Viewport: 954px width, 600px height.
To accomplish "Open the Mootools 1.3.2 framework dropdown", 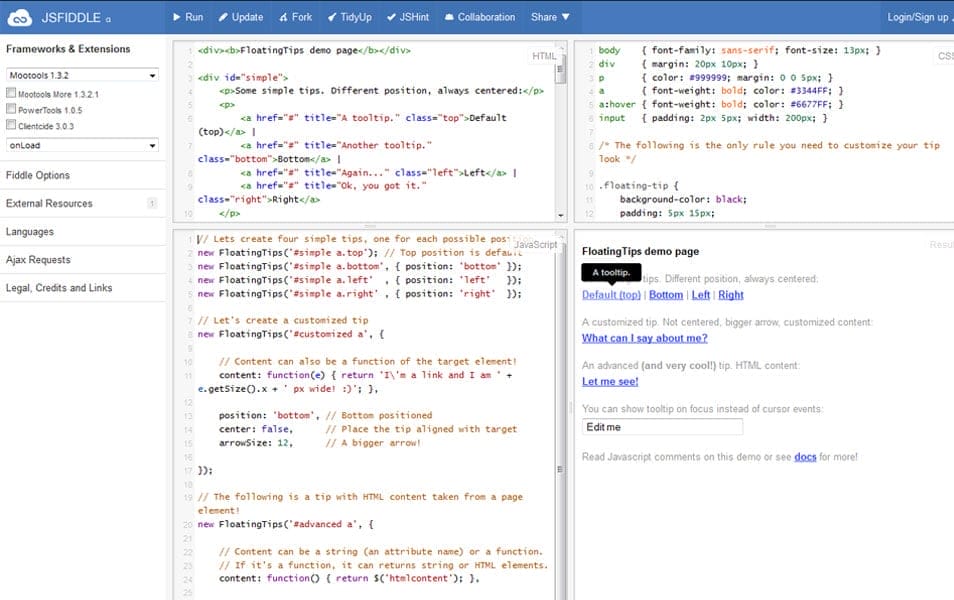I will 82,75.
